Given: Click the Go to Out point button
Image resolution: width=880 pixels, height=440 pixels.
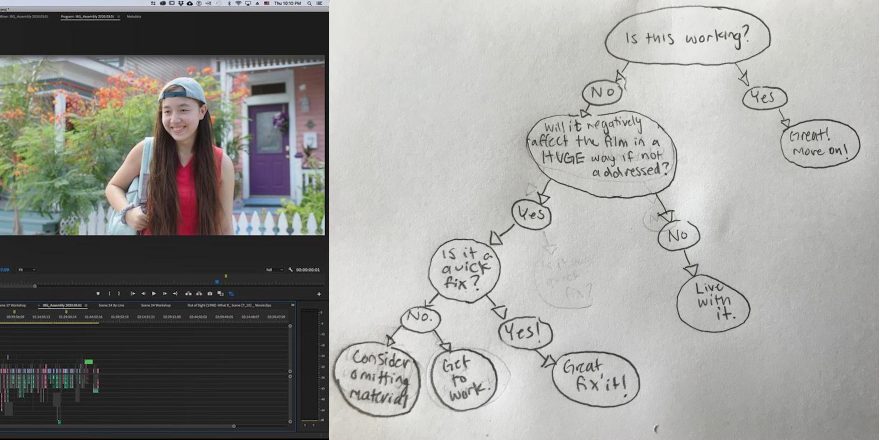Looking at the screenshot, I should point(176,293).
